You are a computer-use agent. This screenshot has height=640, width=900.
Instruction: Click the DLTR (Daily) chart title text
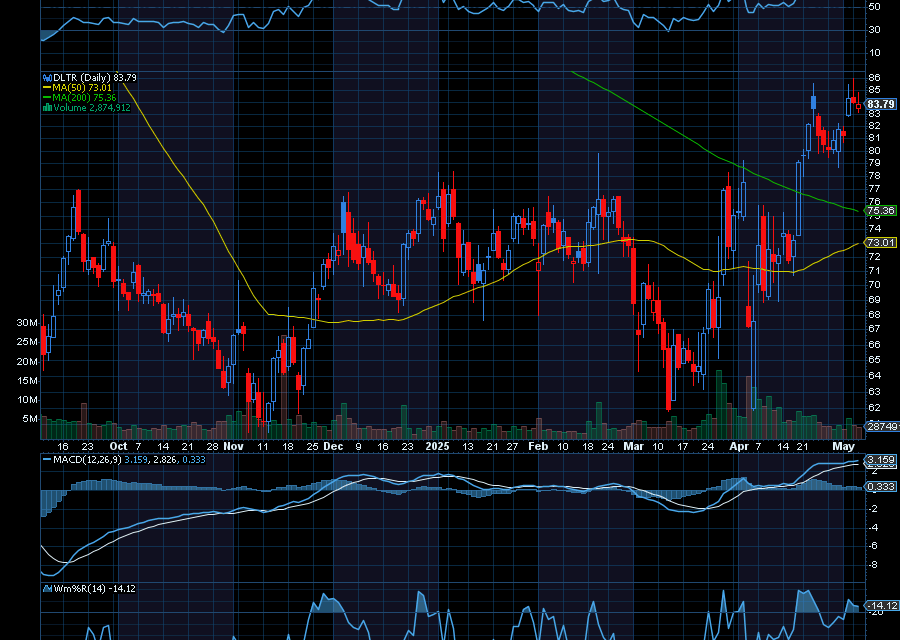pyautogui.click(x=82, y=77)
